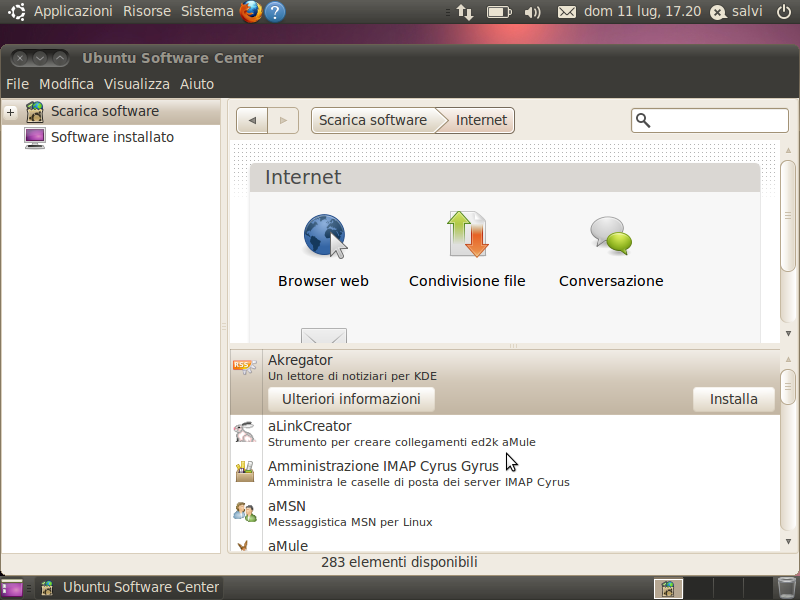This screenshot has height=600, width=800.
Task: Click the Ubuntu logo menu icon
Action: (x=17, y=12)
